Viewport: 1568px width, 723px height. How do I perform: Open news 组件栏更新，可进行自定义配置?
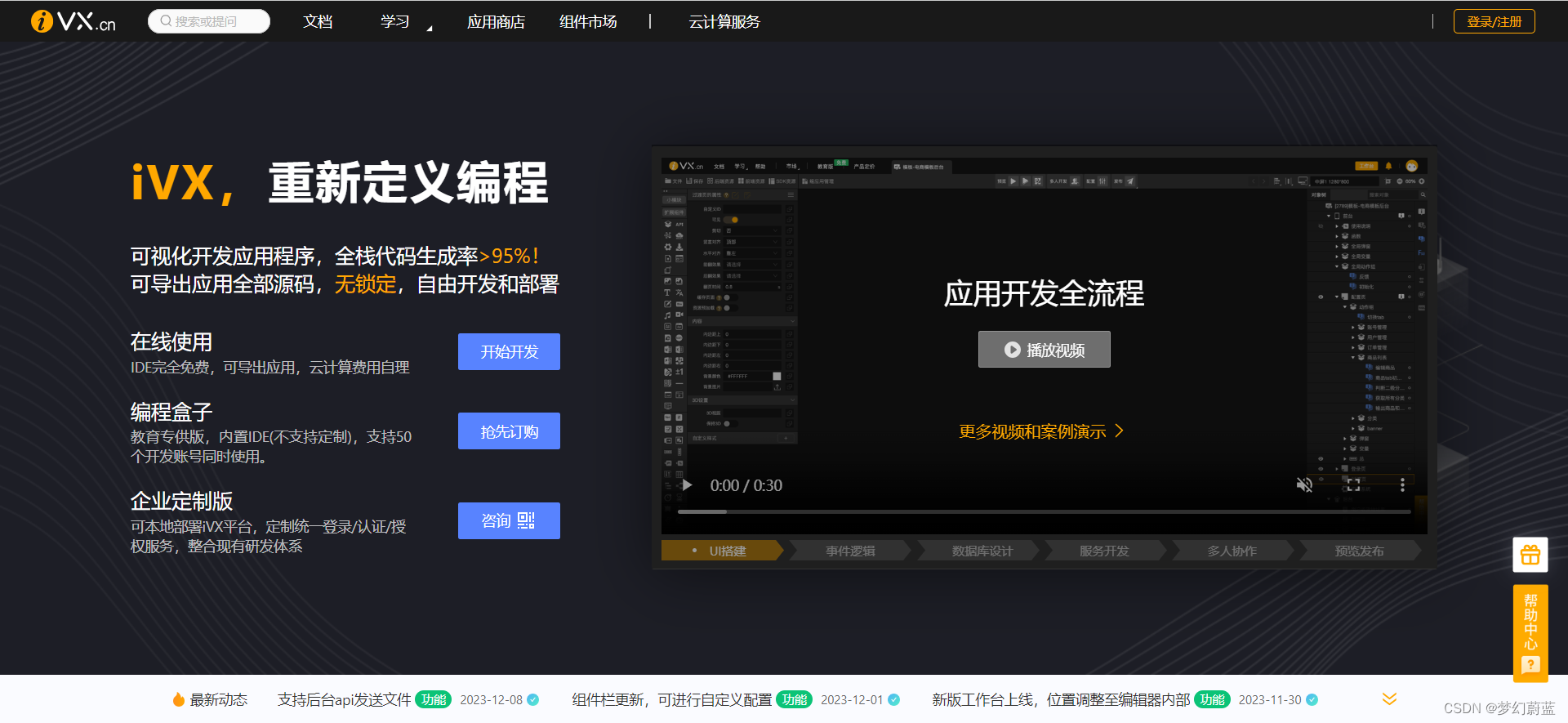coord(671,700)
